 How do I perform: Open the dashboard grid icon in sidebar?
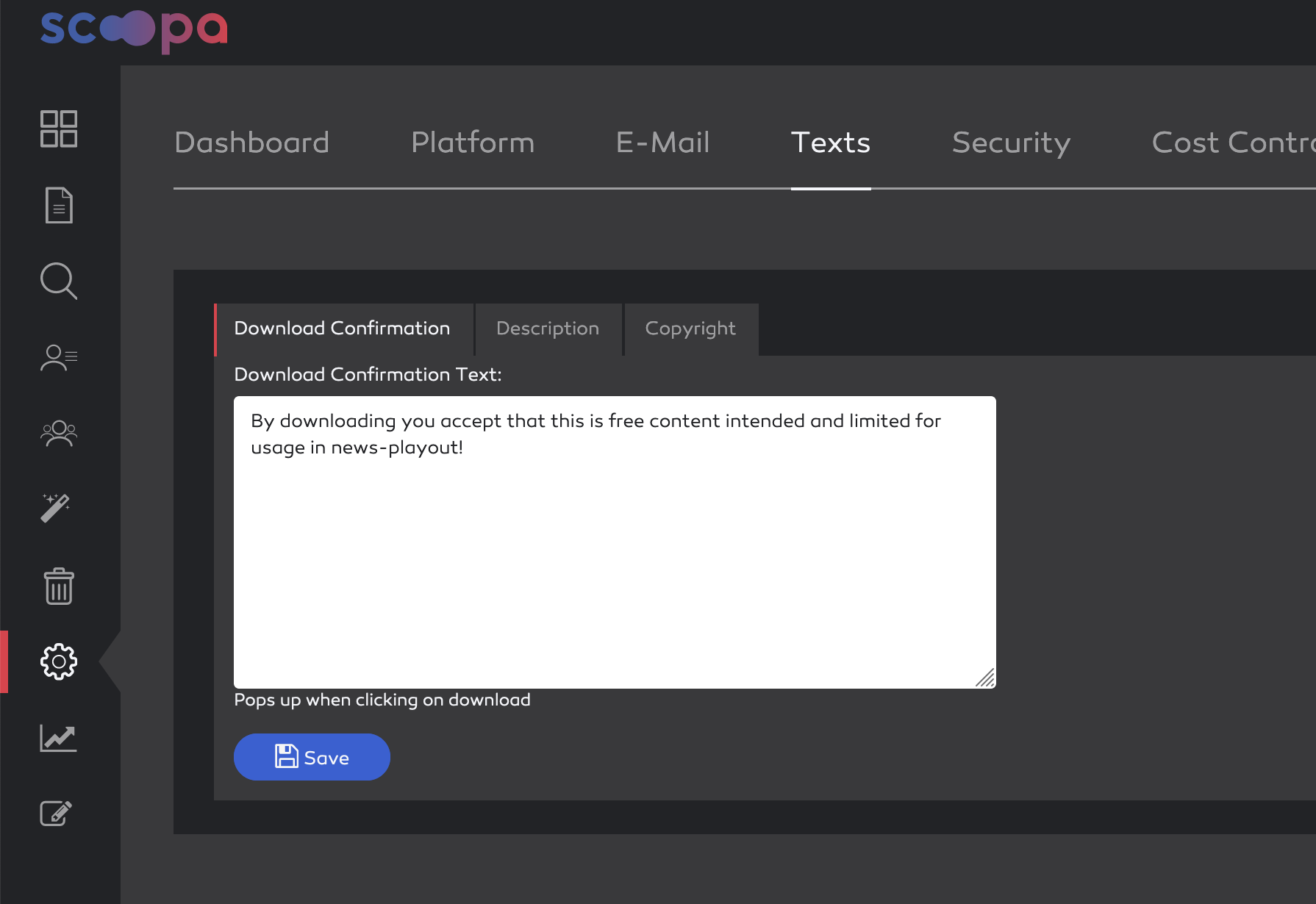pyautogui.click(x=59, y=129)
